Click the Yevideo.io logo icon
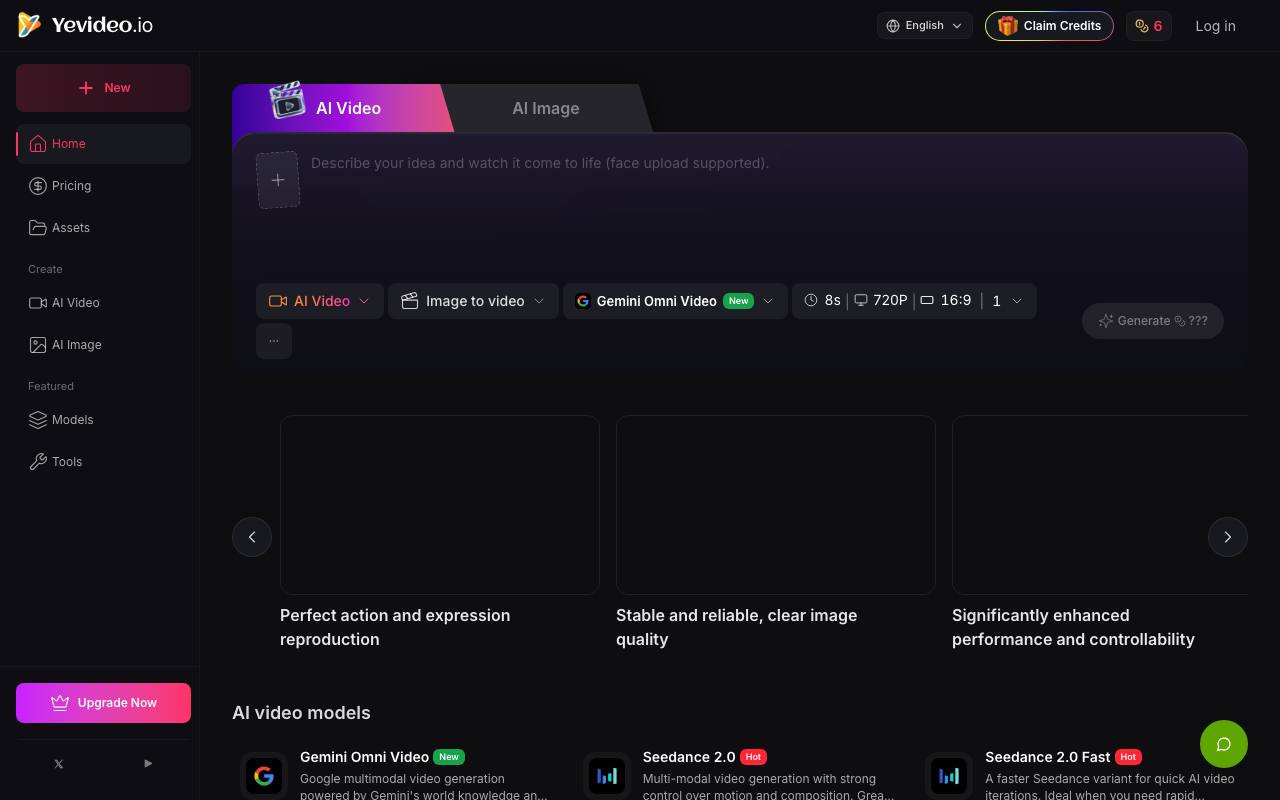The height and width of the screenshot is (800, 1280). pos(30,25)
